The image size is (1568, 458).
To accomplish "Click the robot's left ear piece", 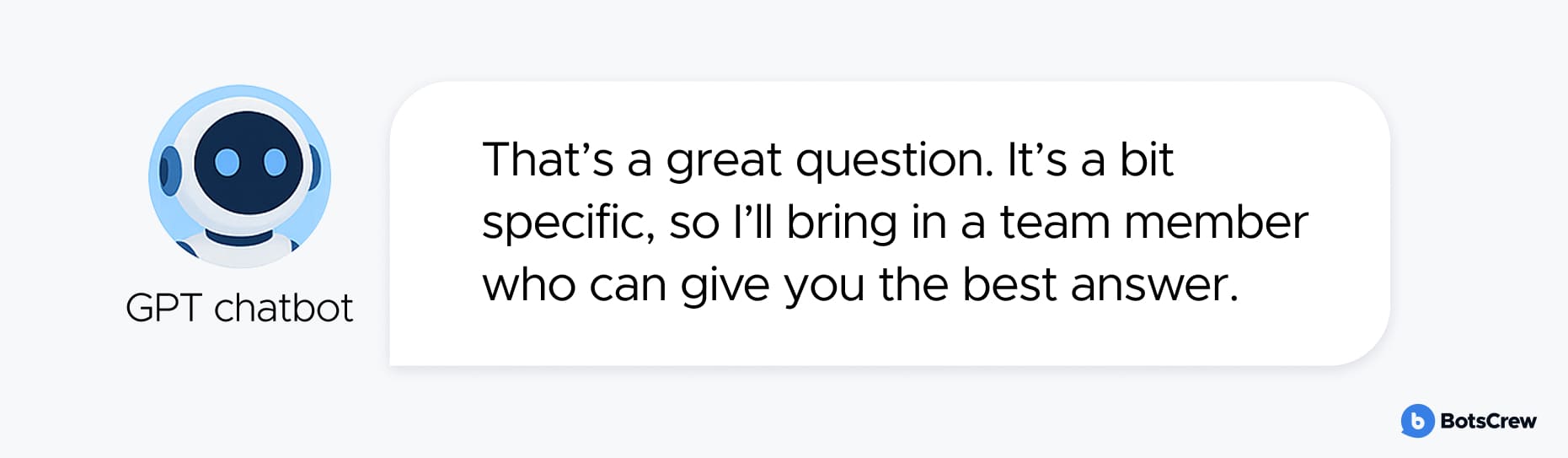I will coord(169,171).
